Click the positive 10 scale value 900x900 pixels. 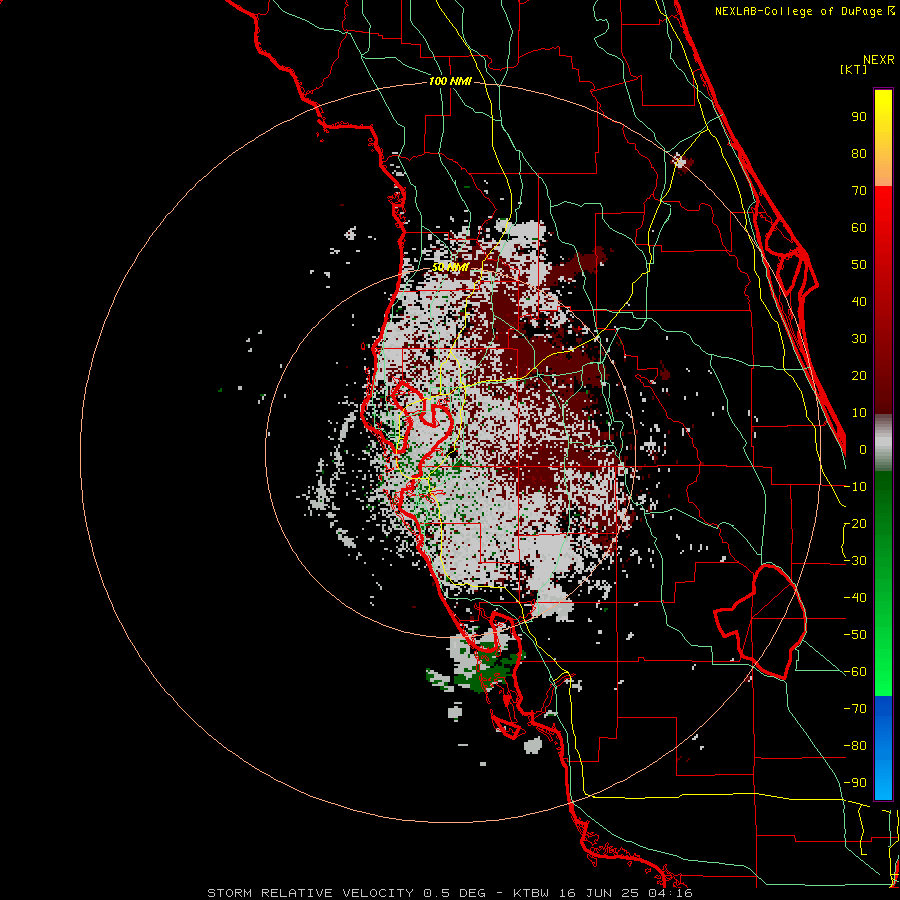pos(859,413)
